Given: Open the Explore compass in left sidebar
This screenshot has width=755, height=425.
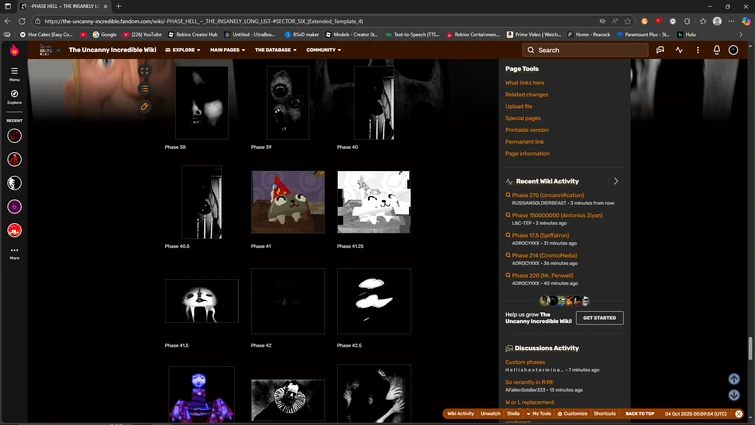Looking at the screenshot, I should 14,93.
